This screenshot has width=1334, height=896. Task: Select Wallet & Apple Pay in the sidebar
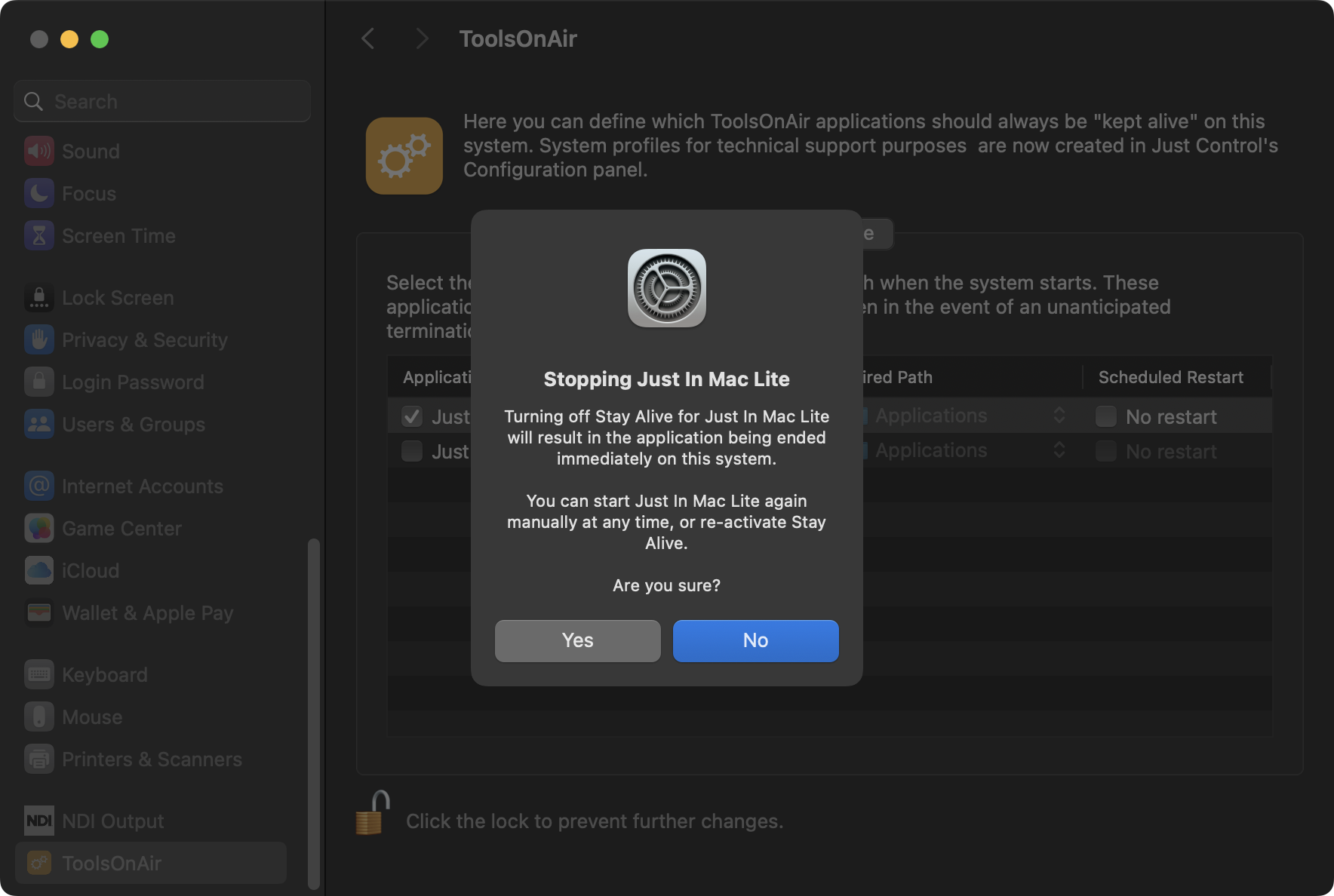[x=151, y=612]
